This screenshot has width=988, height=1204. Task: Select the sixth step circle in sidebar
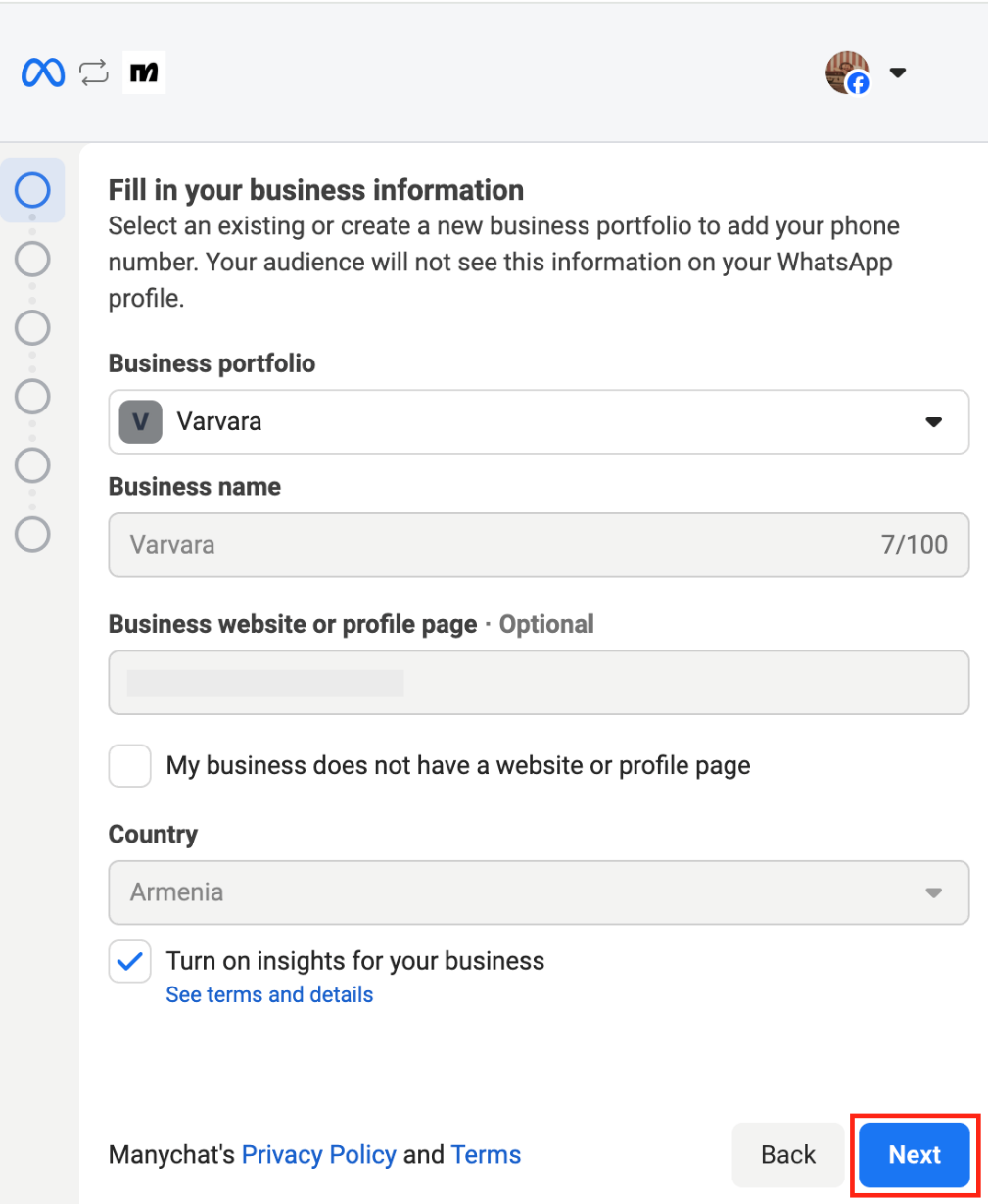[32, 534]
